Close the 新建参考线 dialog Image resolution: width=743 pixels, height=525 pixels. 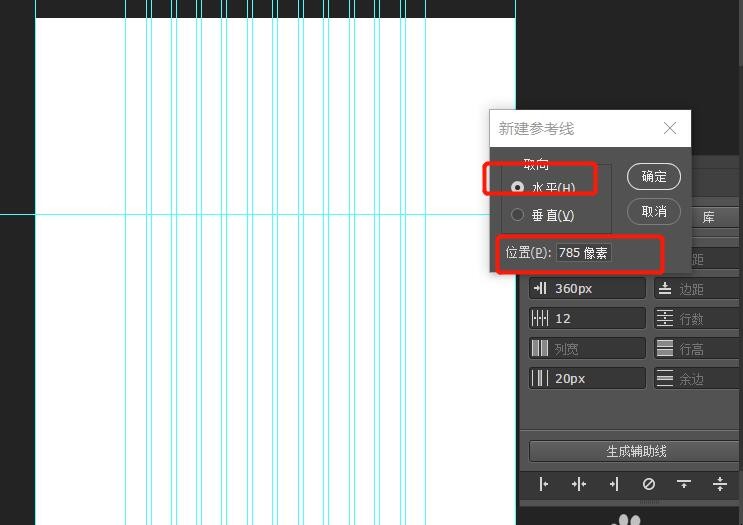[x=670, y=128]
